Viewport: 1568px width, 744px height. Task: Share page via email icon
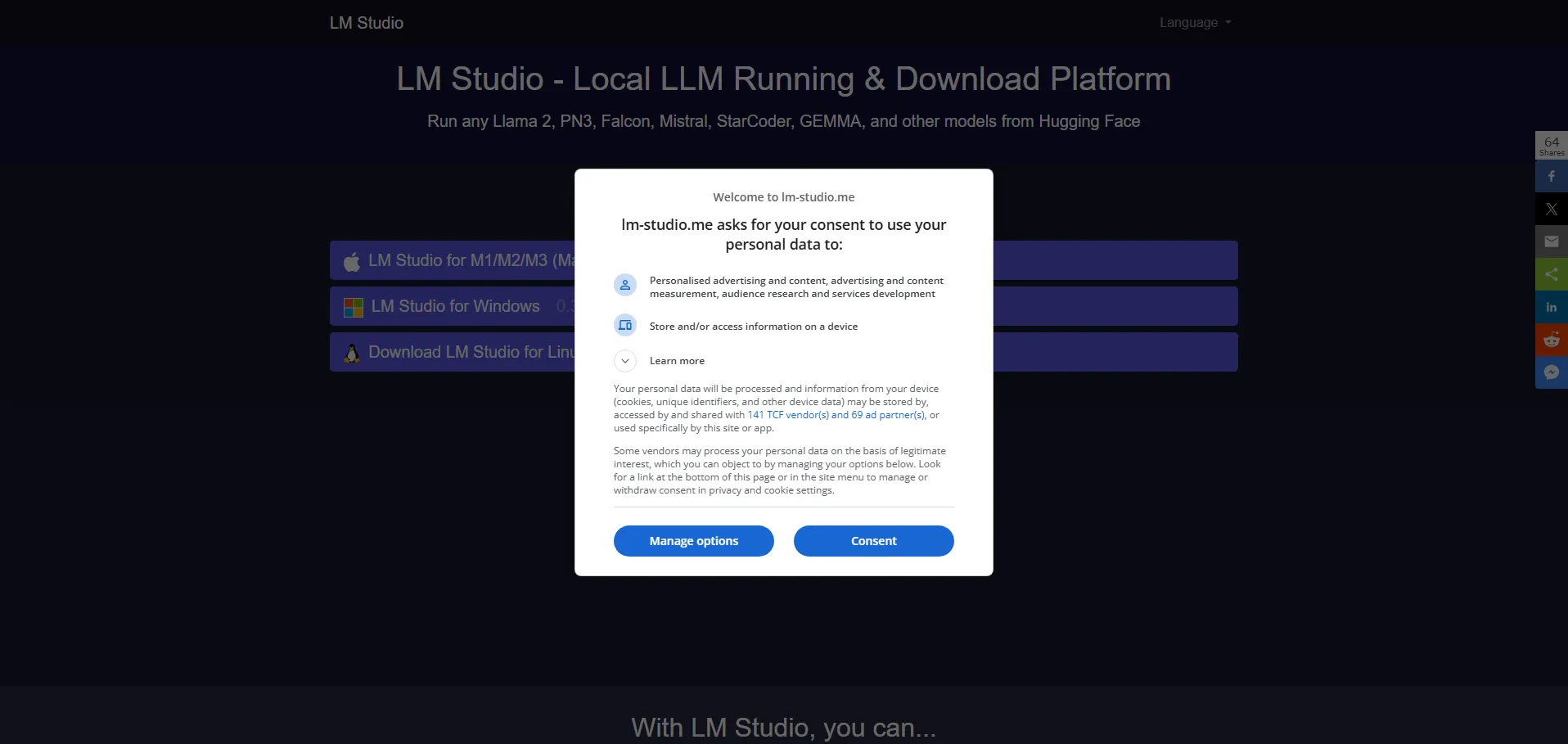1551,242
